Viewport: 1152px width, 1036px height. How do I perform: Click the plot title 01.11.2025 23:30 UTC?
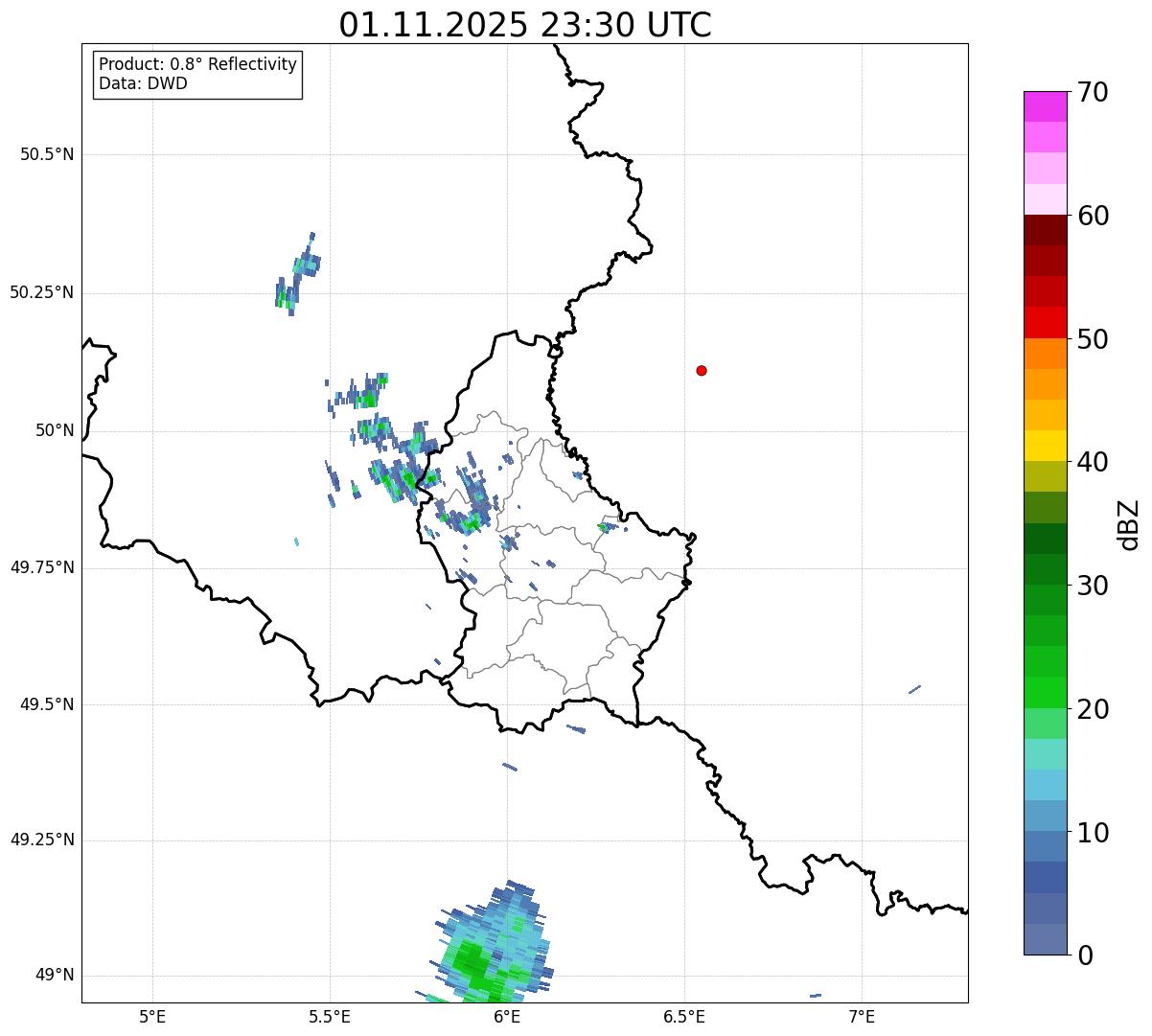point(525,24)
